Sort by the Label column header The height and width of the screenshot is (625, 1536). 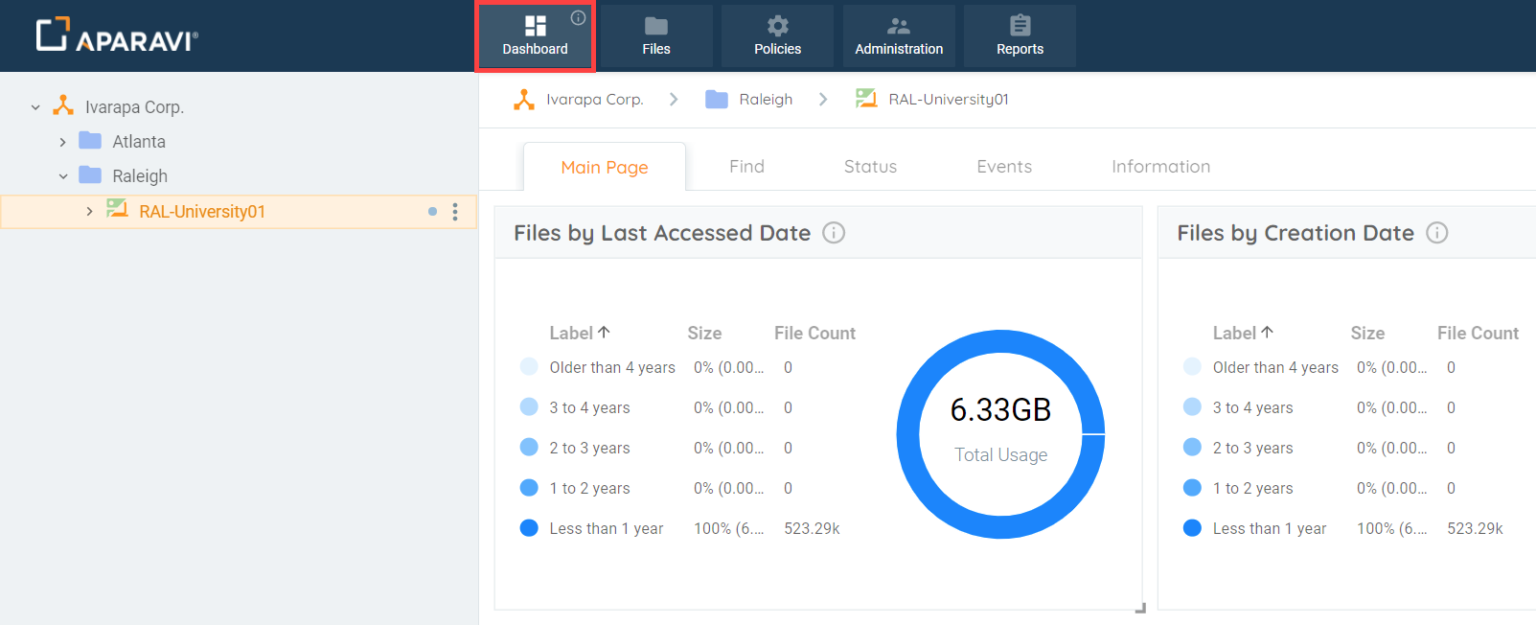pyautogui.click(x=572, y=332)
